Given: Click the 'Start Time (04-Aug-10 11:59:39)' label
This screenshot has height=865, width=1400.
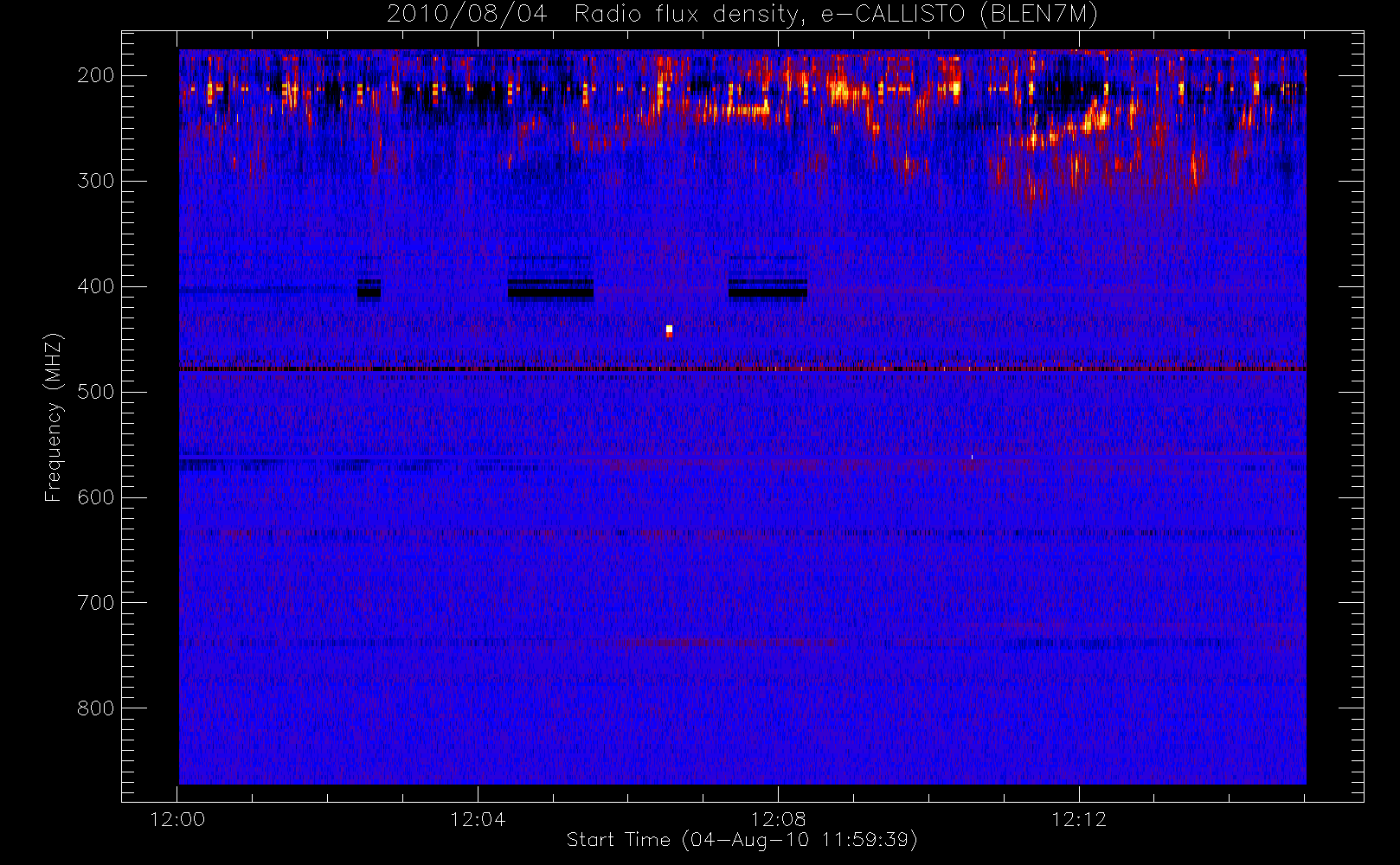Looking at the screenshot, I should coord(742,840).
